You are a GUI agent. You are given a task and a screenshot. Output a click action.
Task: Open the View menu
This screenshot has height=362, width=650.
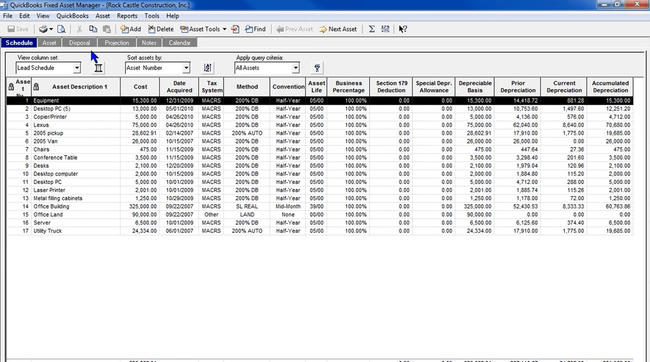43,16
